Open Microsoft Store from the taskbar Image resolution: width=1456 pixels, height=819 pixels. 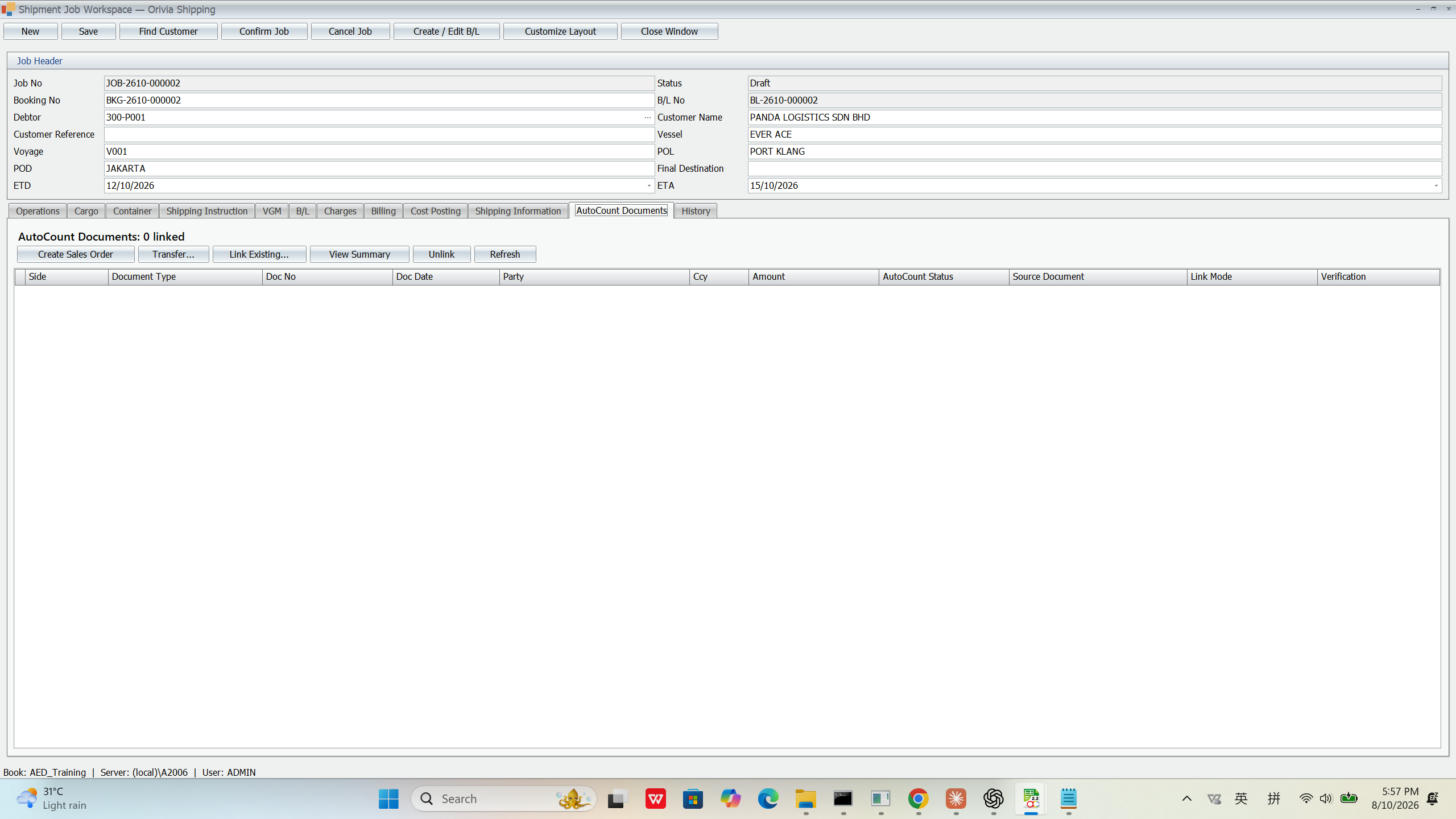tap(693, 798)
